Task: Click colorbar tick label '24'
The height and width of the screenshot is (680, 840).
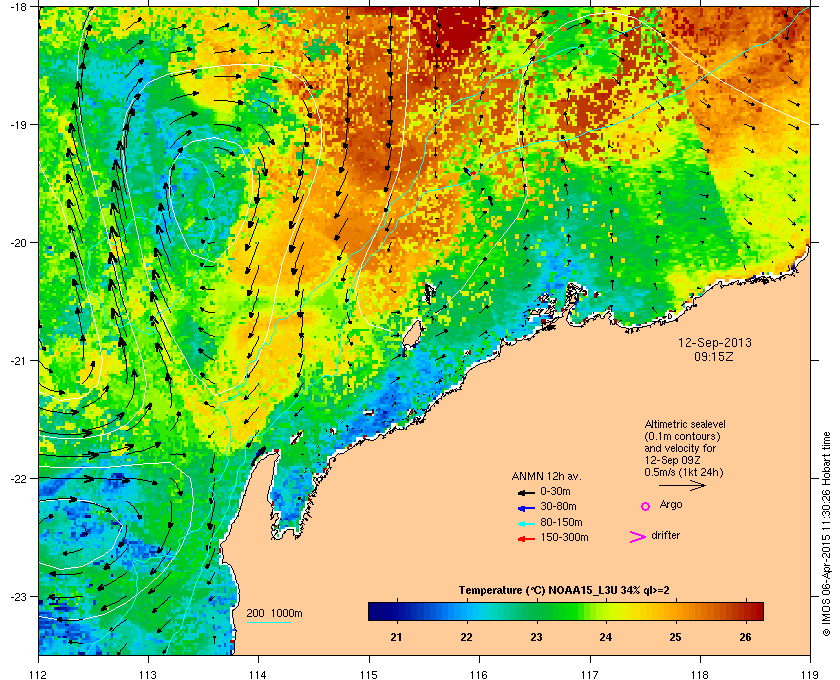Action: tap(605, 637)
